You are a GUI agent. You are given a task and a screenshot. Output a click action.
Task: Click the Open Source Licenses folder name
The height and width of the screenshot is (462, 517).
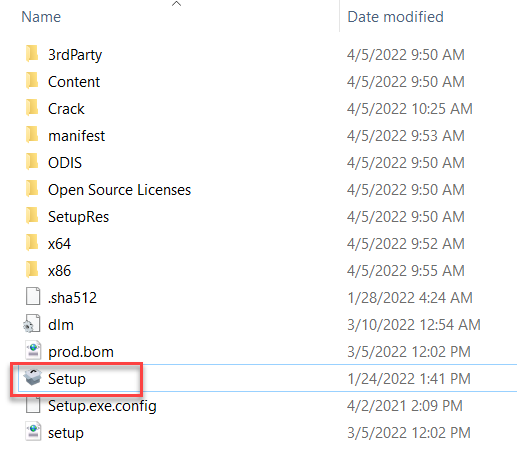point(119,190)
